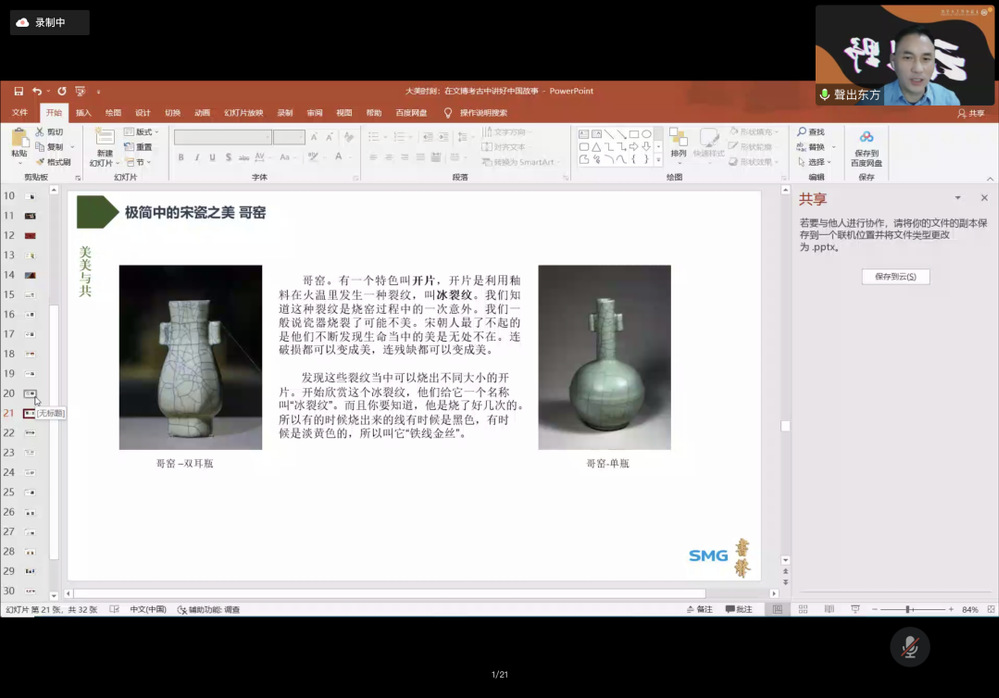The image size is (999, 698).
Task: Cut selection with the scissors (剪切) icon
Action: [x=40, y=132]
